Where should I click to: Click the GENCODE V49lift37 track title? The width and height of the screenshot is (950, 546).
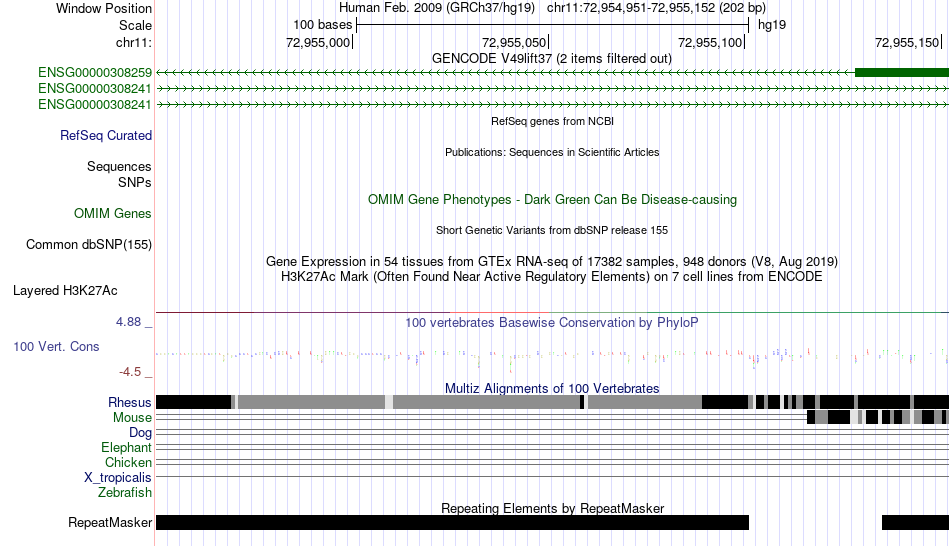[x=551, y=59]
